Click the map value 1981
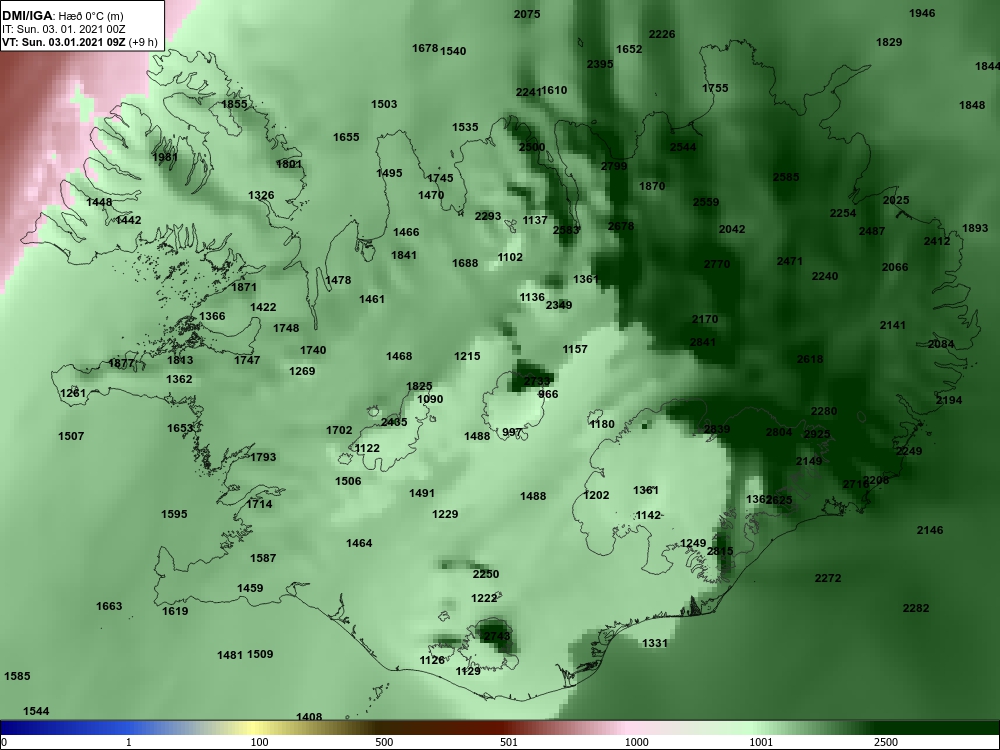1000x750 pixels. pyautogui.click(x=165, y=157)
